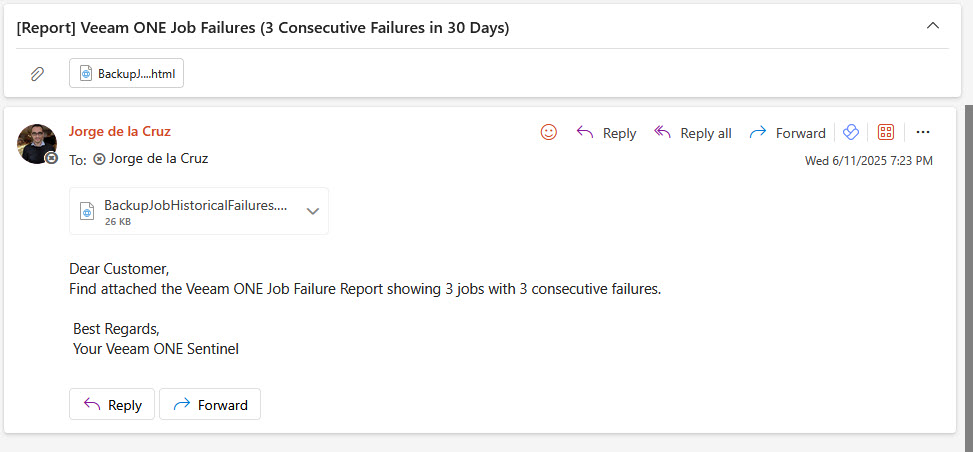The image size is (973, 452).
Task: Select the recipient Jorge de la Cruz
Action: pyautogui.click(x=151, y=158)
